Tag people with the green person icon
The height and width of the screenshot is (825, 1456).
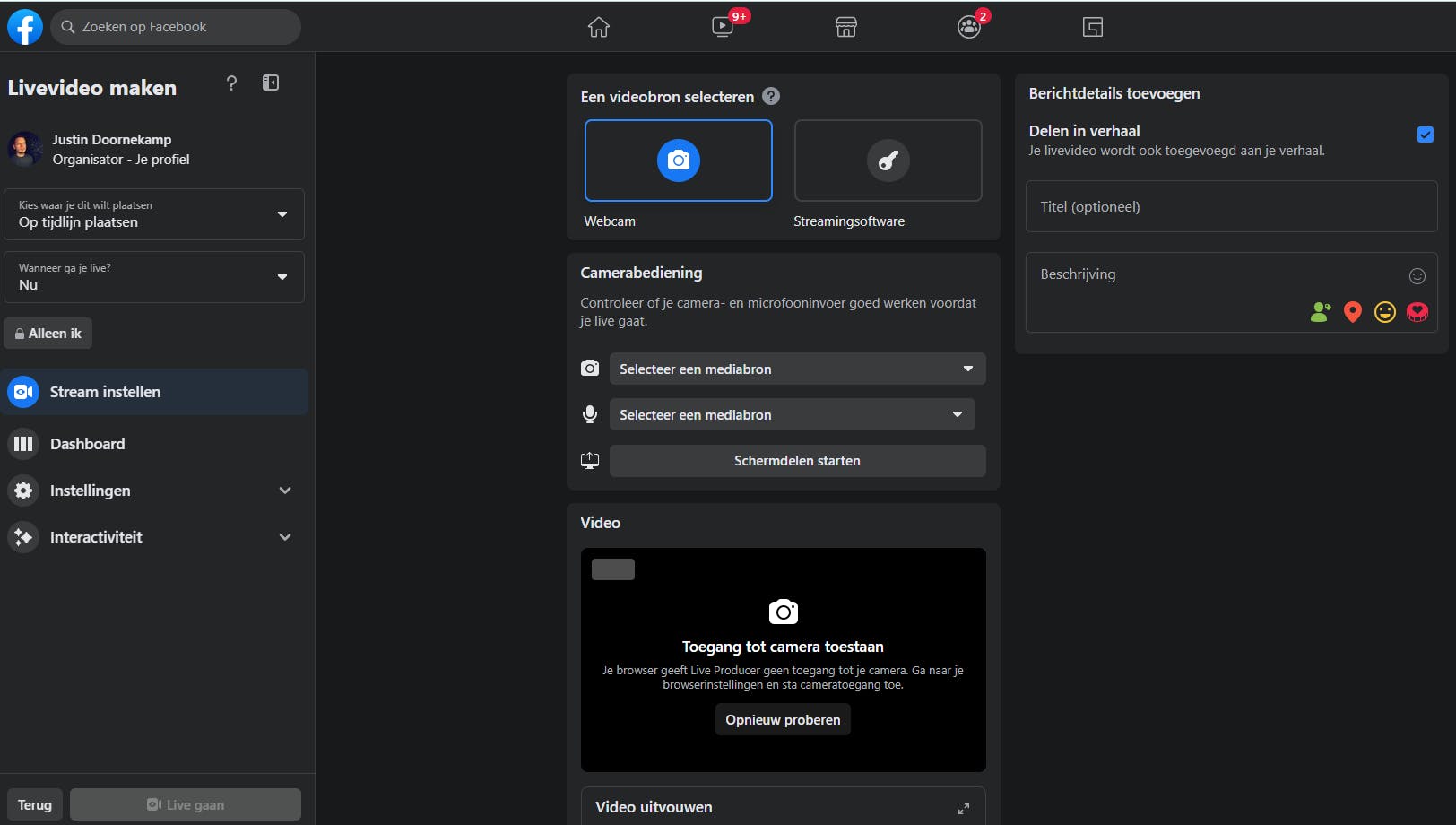[1321, 312]
